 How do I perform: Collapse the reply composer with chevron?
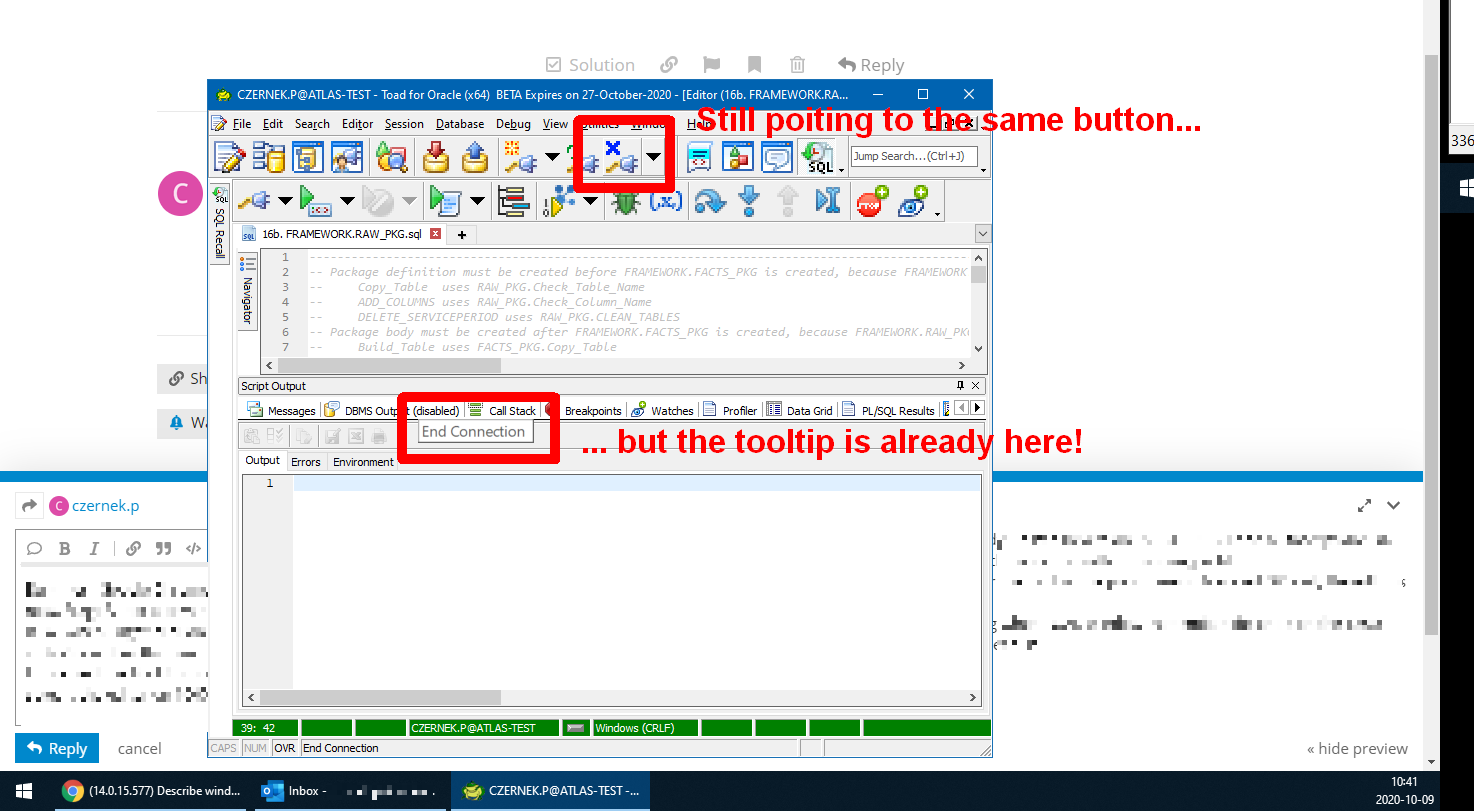tap(1394, 506)
